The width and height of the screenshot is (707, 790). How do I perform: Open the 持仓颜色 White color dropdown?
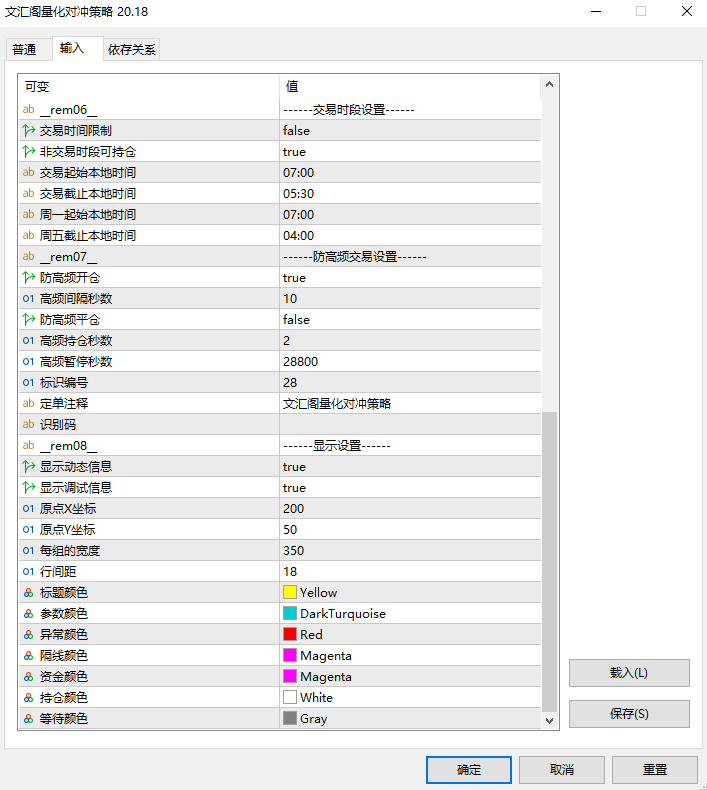tap(410, 698)
